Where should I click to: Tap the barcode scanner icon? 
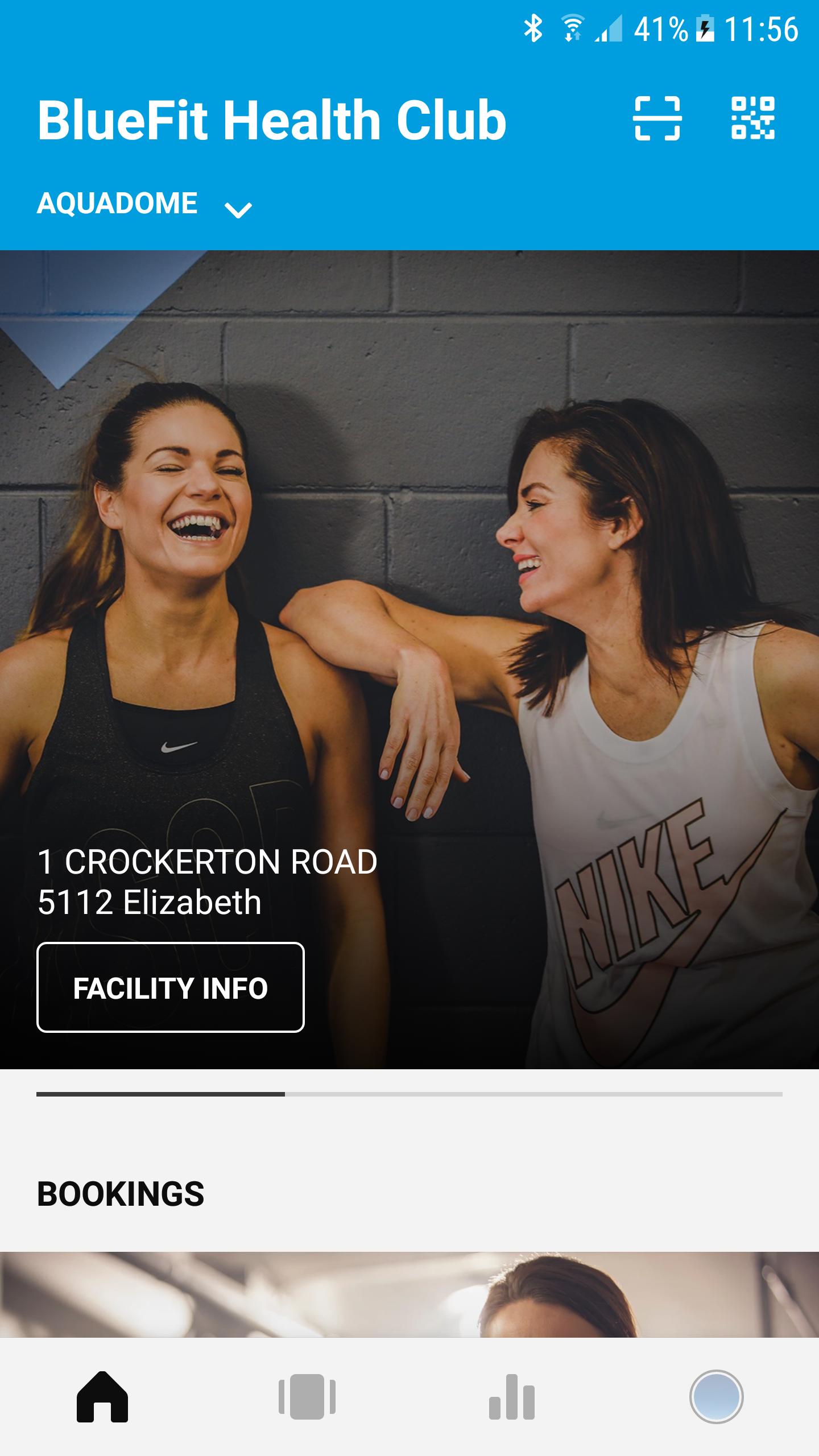[x=657, y=118]
